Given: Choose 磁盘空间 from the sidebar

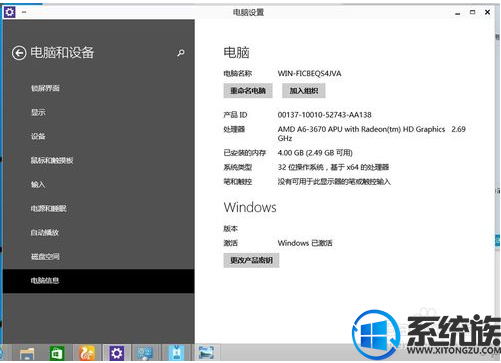Looking at the screenshot, I should coord(45,256).
